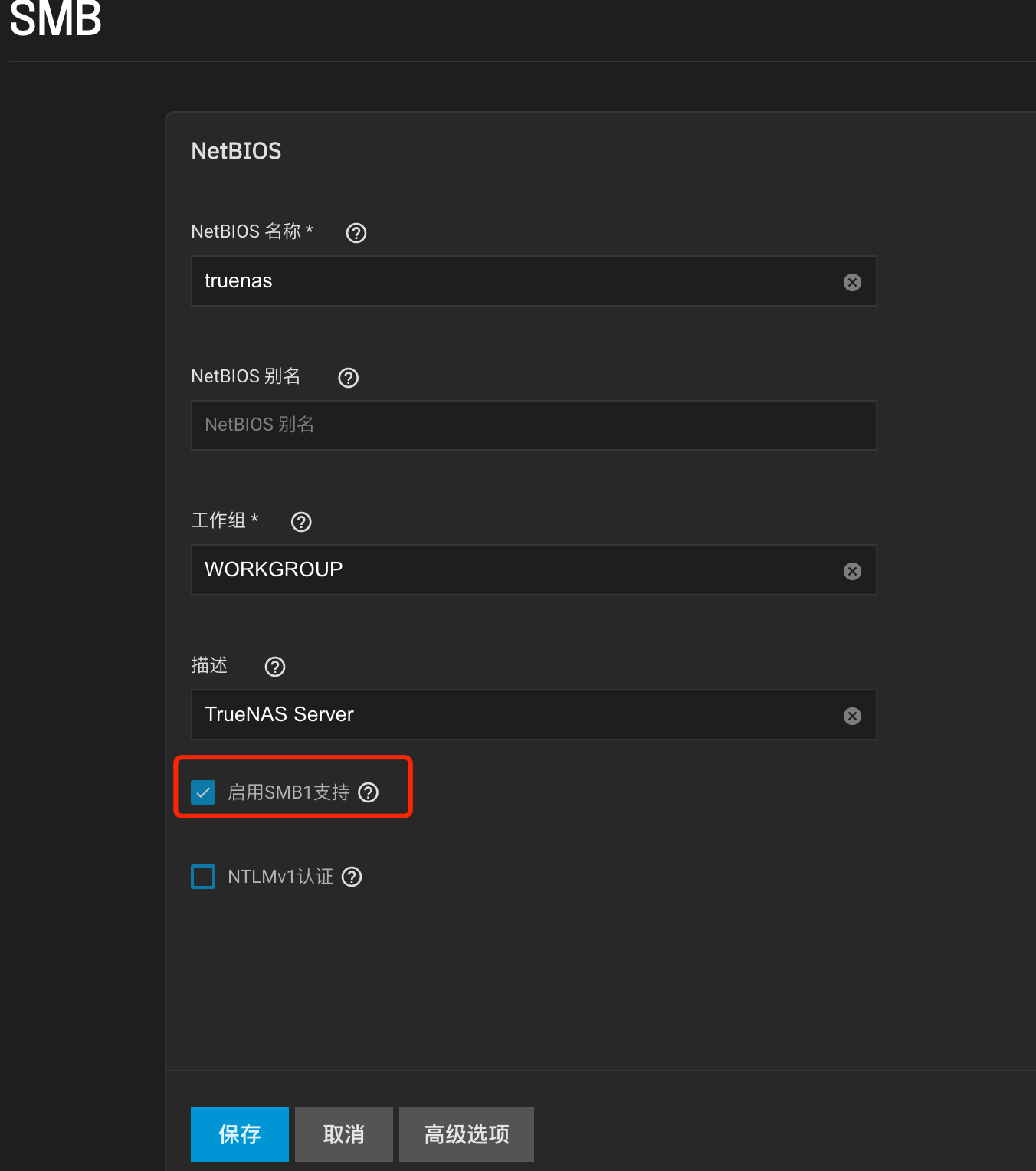Uncheck the 启用SMB1支持 checkbox
The width and height of the screenshot is (1036, 1171).
203,792
